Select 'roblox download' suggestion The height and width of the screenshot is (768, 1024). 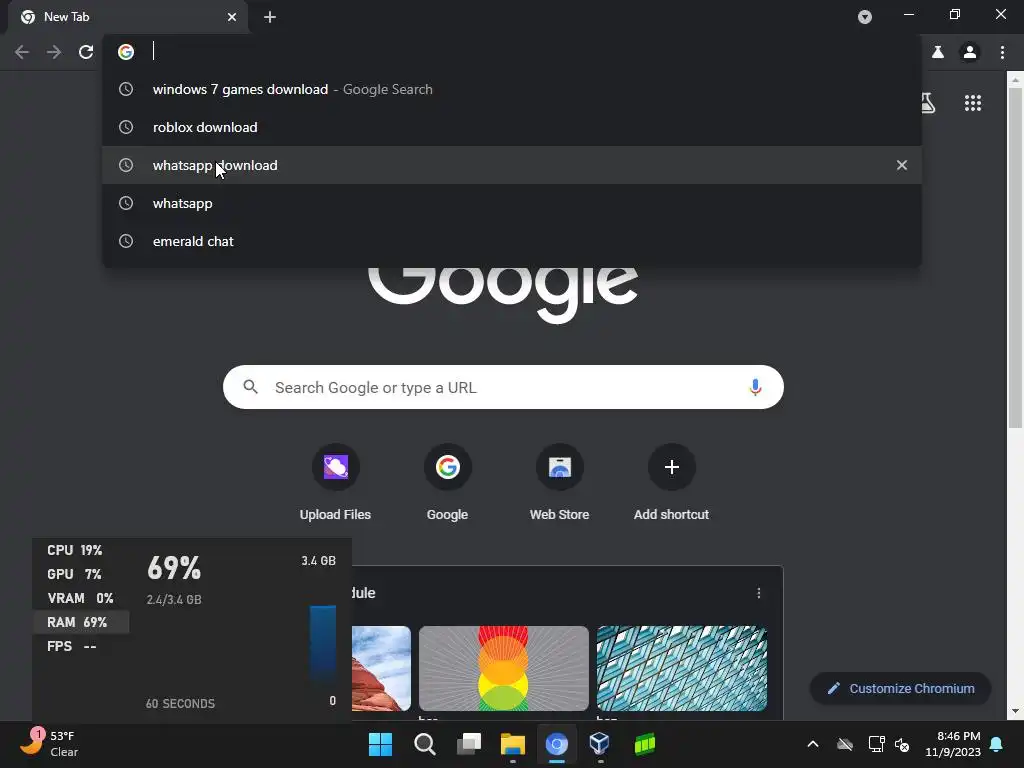tap(512, 127)
